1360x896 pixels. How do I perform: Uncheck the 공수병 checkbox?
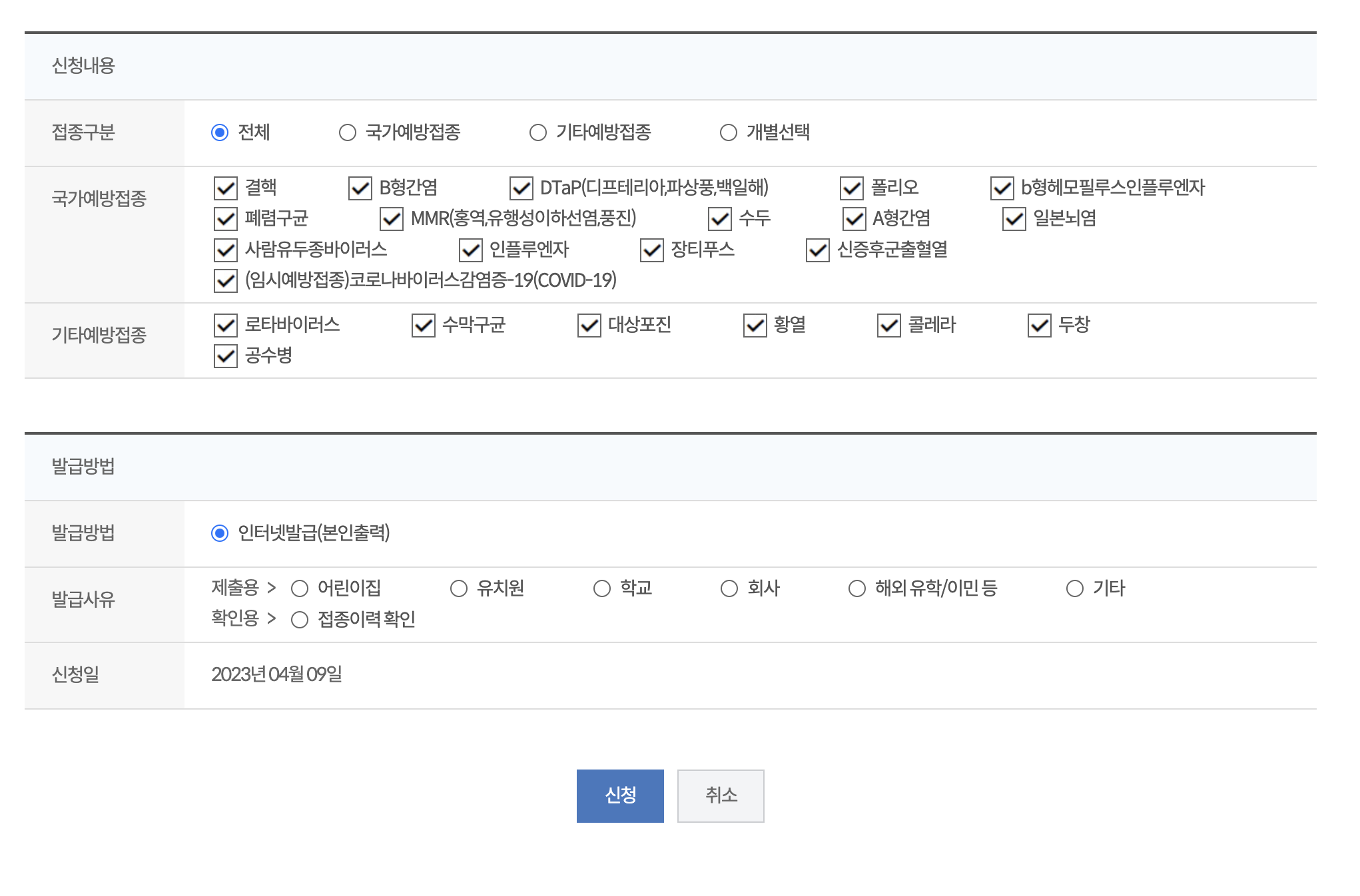click(x=226, y=356)
